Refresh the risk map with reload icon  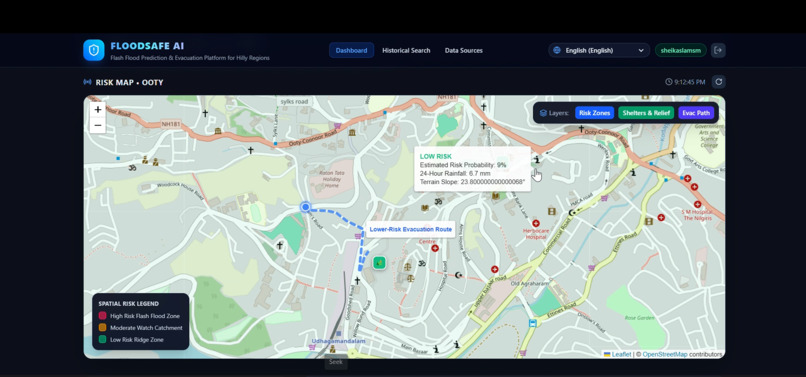pyautogui.click(x=719, y=82)
